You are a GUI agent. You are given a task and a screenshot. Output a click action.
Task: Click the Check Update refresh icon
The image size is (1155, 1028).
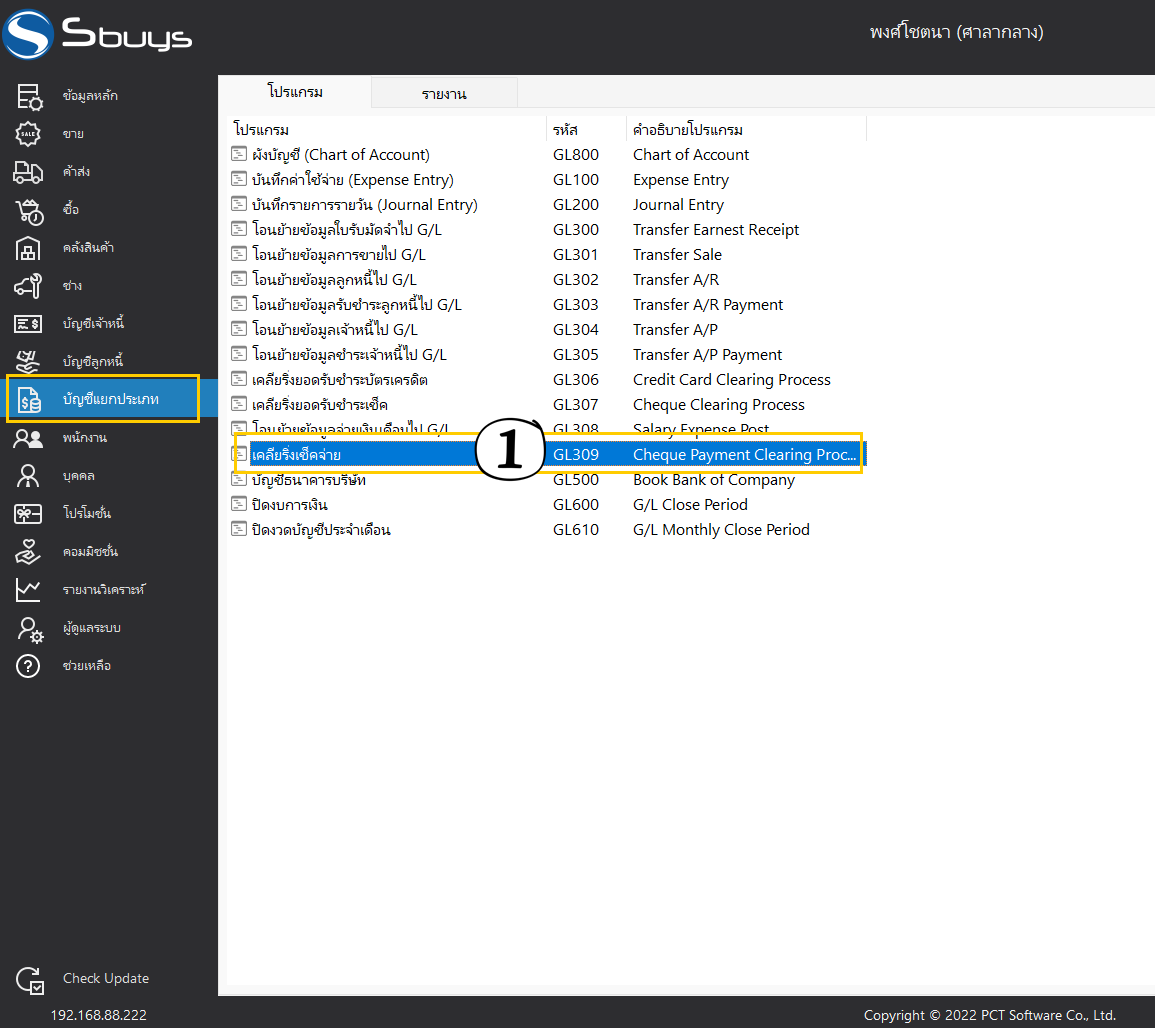(29, 980)
